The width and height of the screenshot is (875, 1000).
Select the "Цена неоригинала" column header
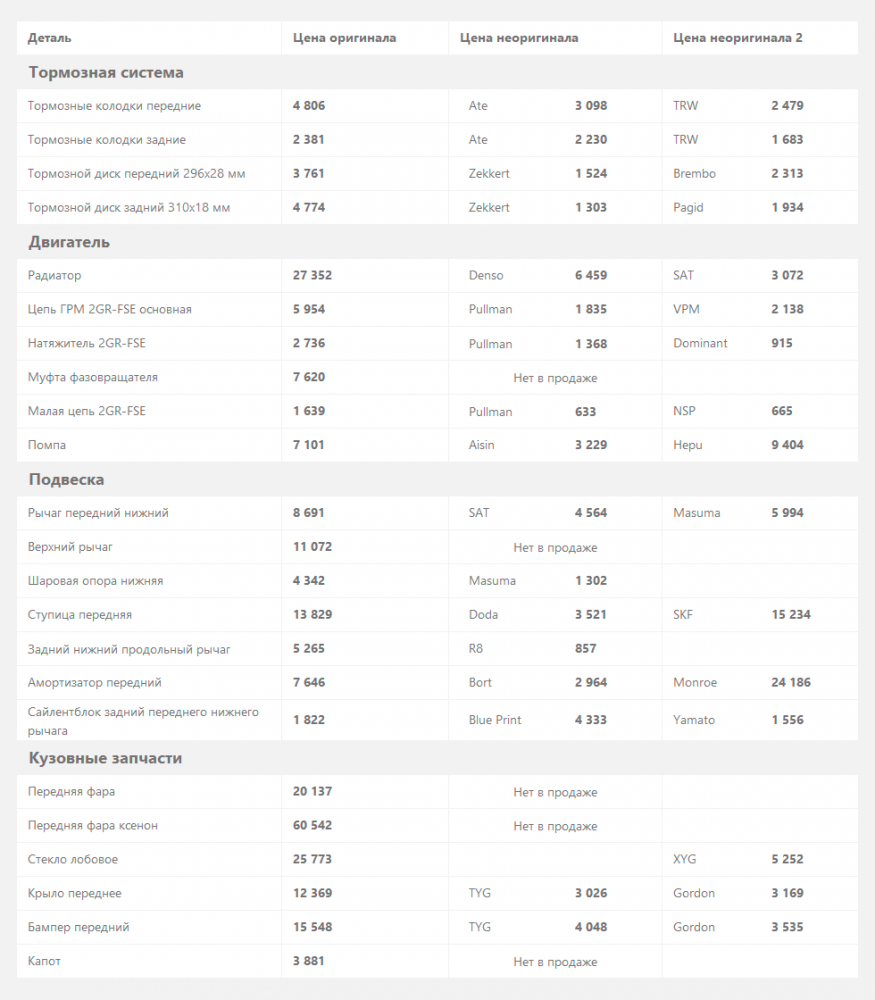click(x=518, y=38)
